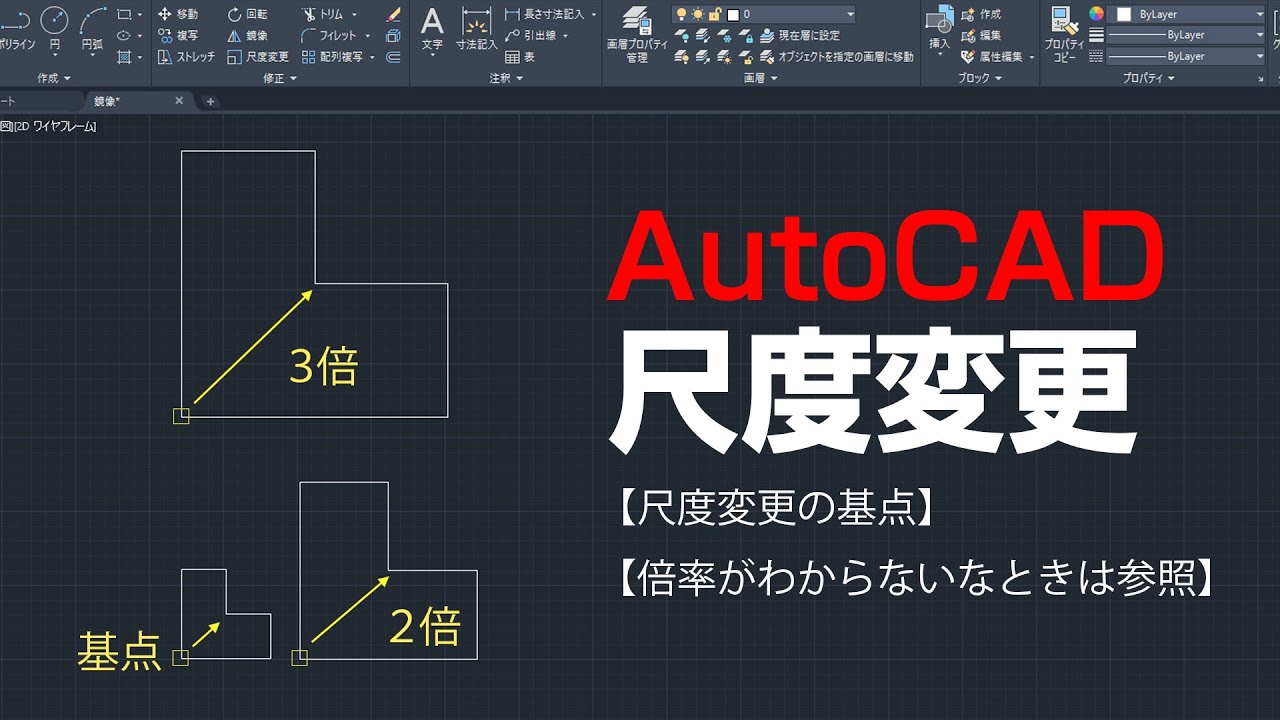Image resolution: width=1280 pixels, height=720 pixels.
Task: Select the Scale (尺度変更) tool
Action: [258, 57]
